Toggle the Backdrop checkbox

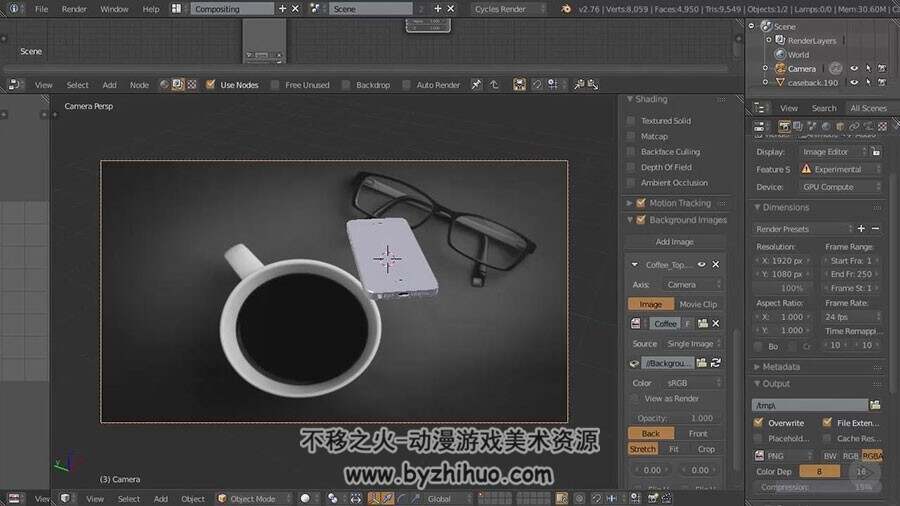pyautogui.click(x=346, y=85)
